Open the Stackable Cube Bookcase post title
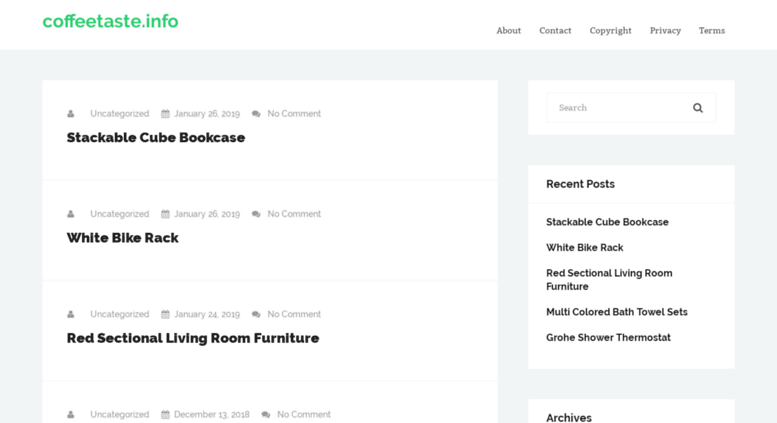 156,138
